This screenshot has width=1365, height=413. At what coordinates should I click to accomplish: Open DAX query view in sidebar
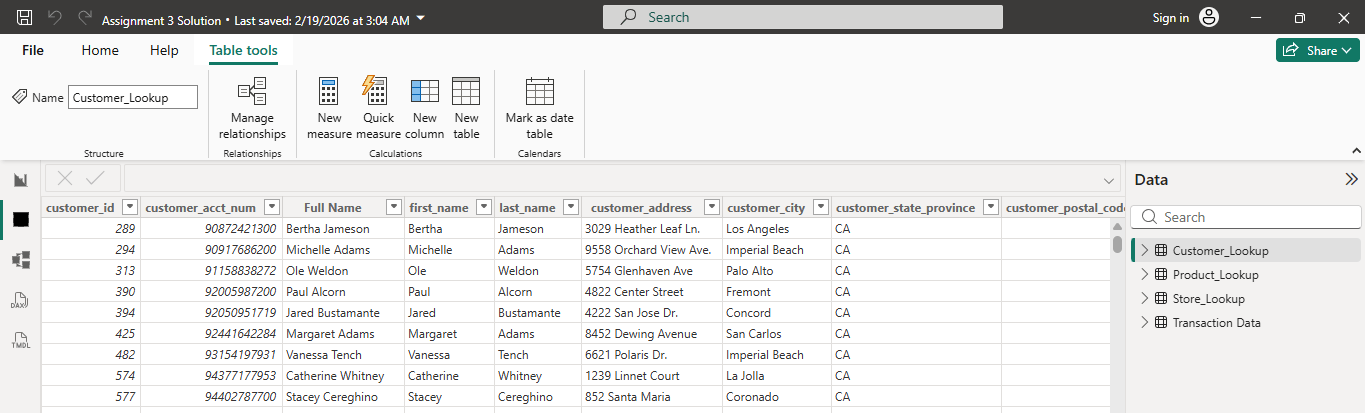tap(20, 301)
